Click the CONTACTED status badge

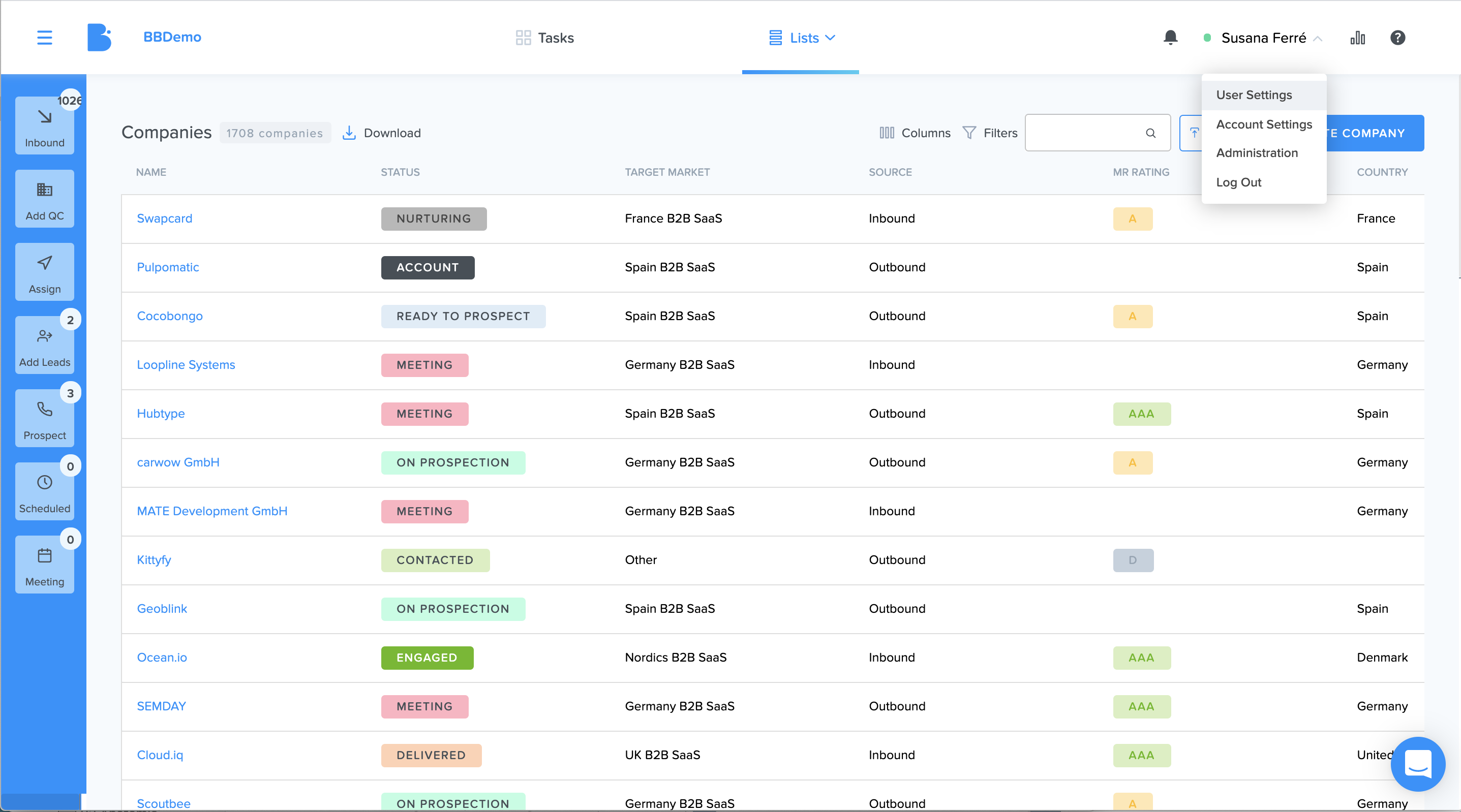coord(435,559)
